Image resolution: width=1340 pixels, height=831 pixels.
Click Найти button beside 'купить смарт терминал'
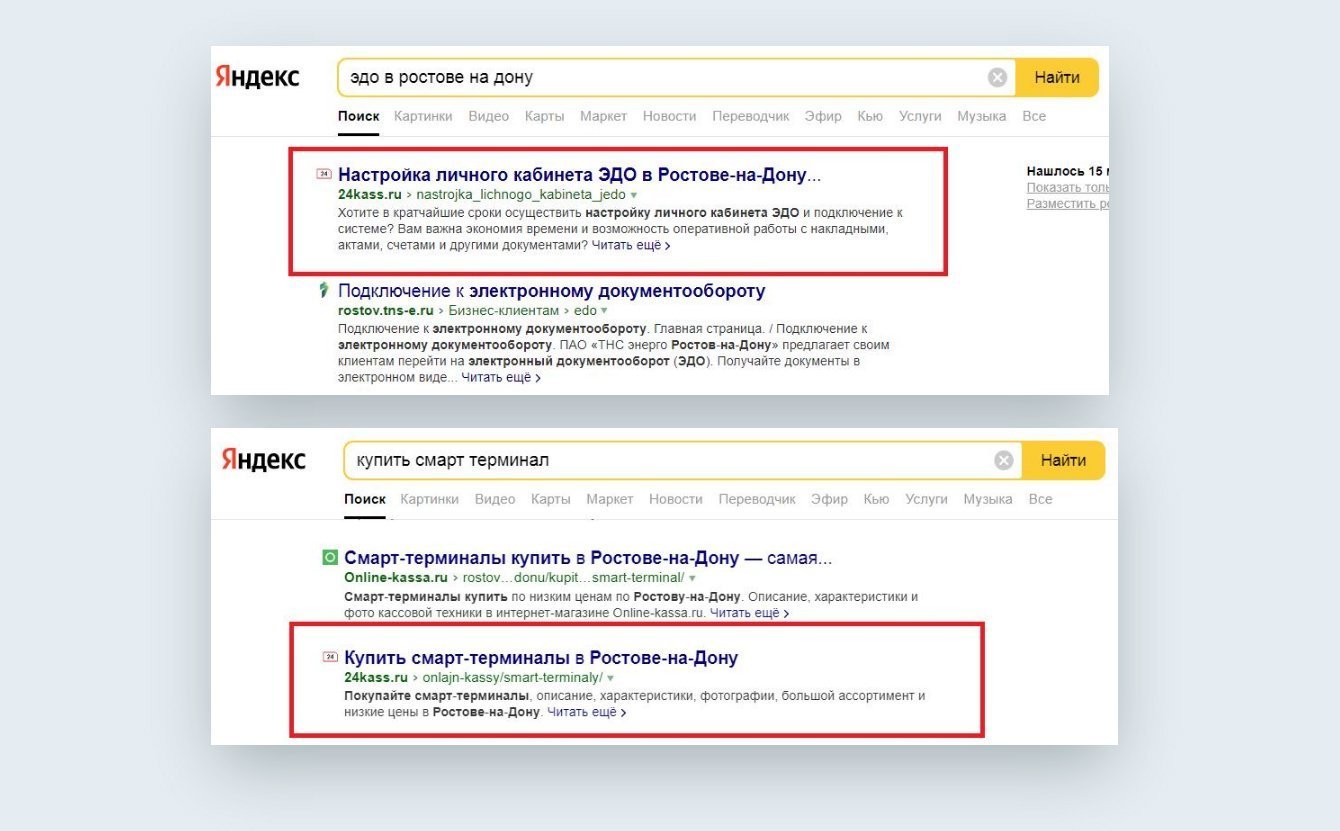[1063, 460]
